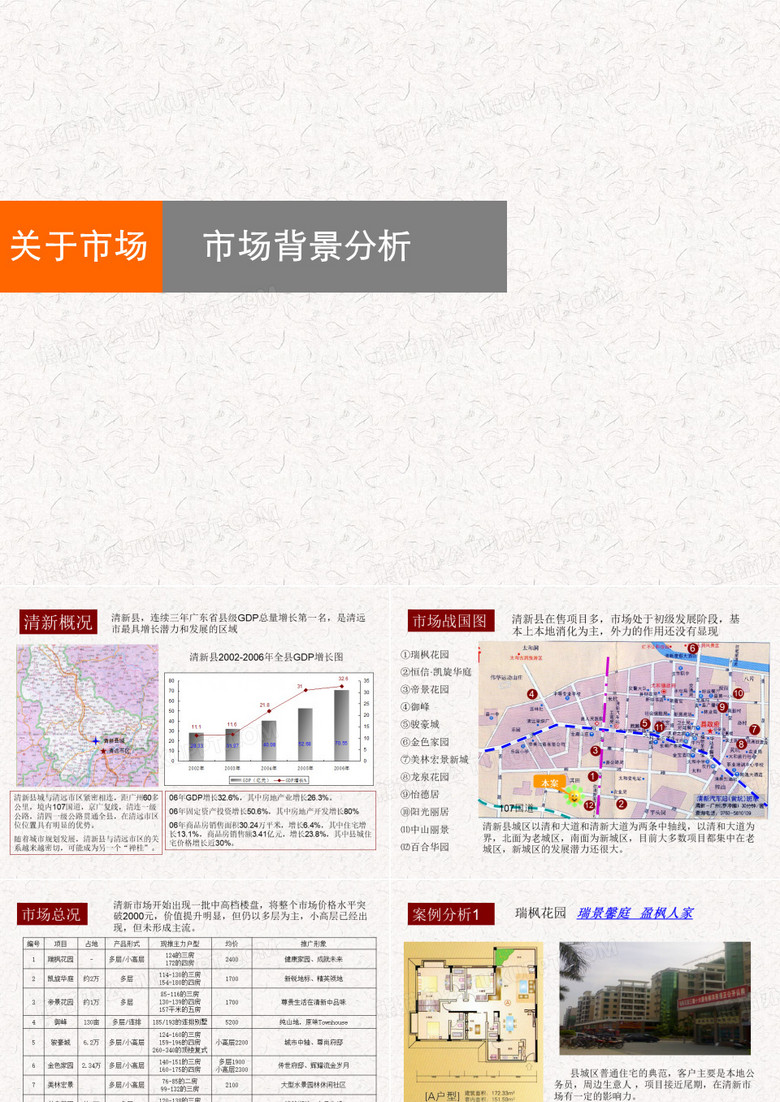Click the 2.34万 land area cell

pos(91,1065)
